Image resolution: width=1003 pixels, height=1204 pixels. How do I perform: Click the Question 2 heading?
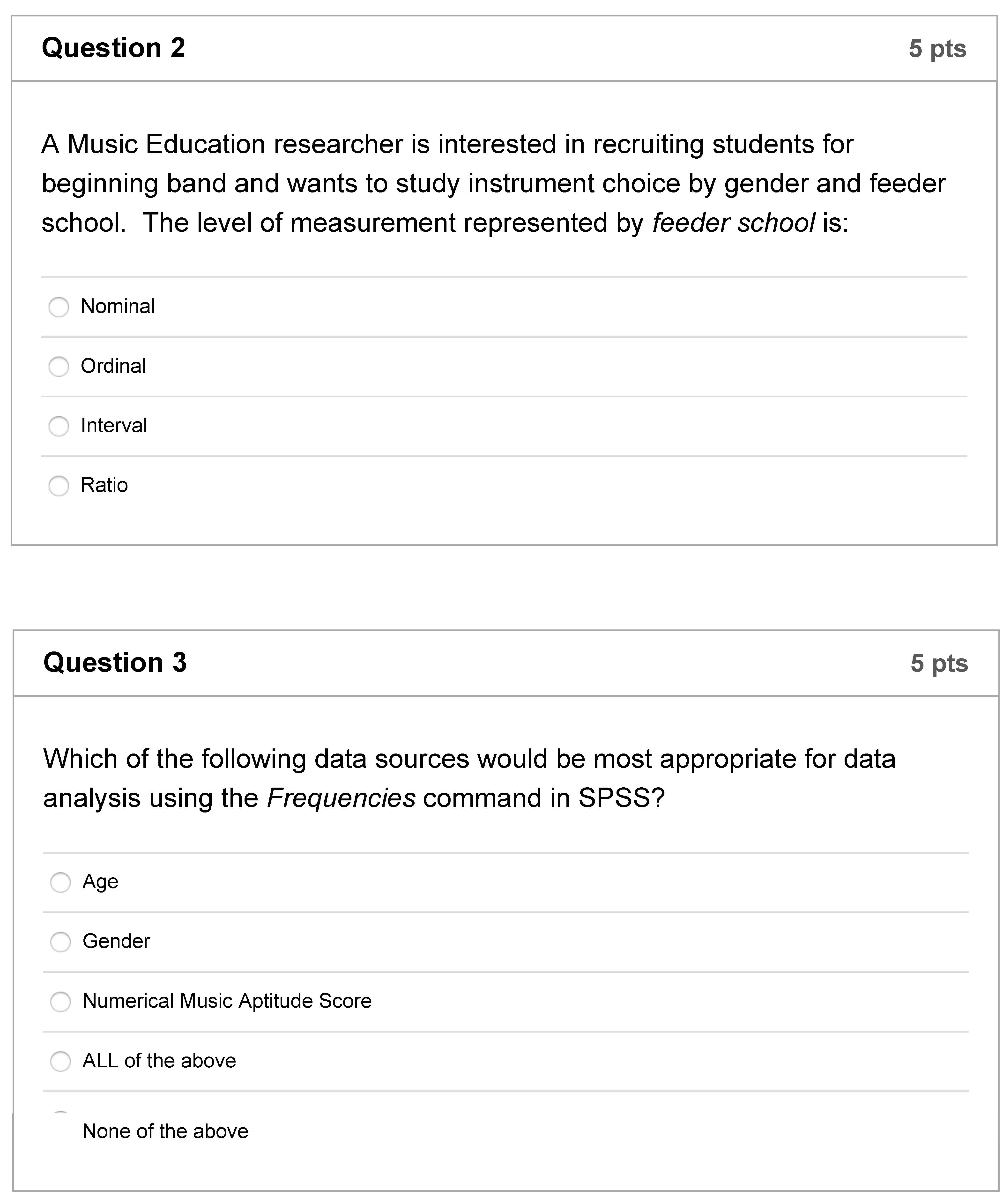point(113,48)
